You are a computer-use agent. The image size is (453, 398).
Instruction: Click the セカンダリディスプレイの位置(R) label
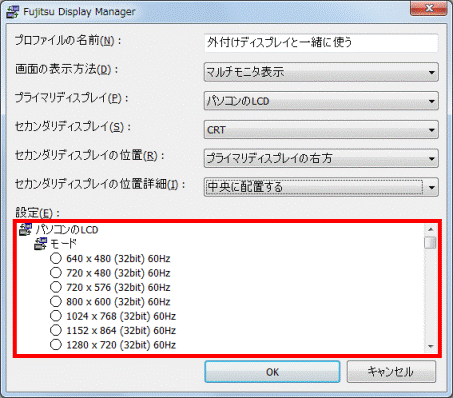[x=90, y=156]
